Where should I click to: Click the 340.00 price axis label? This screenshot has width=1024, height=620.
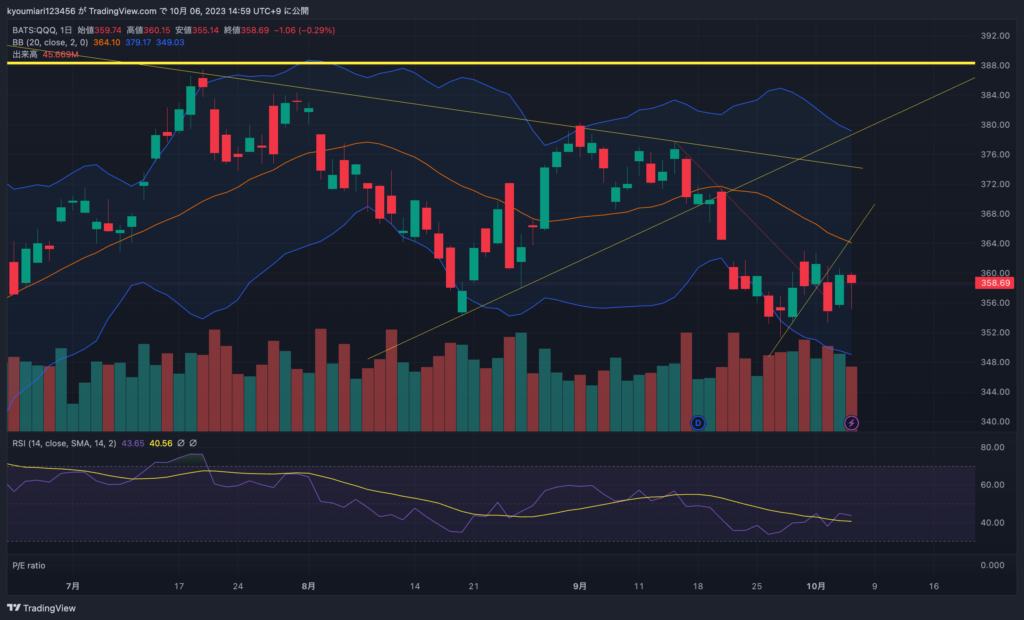(x=995, y=421)
